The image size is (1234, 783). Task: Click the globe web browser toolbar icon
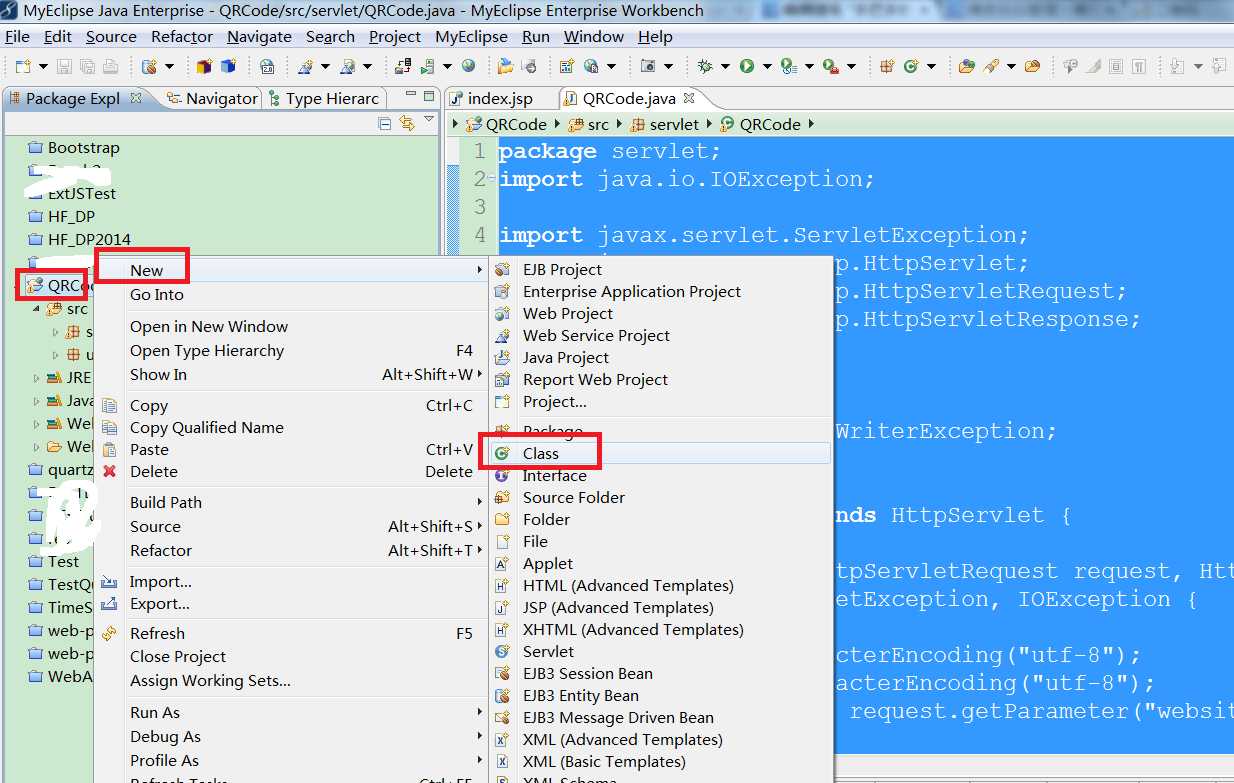tap(468, 67)
